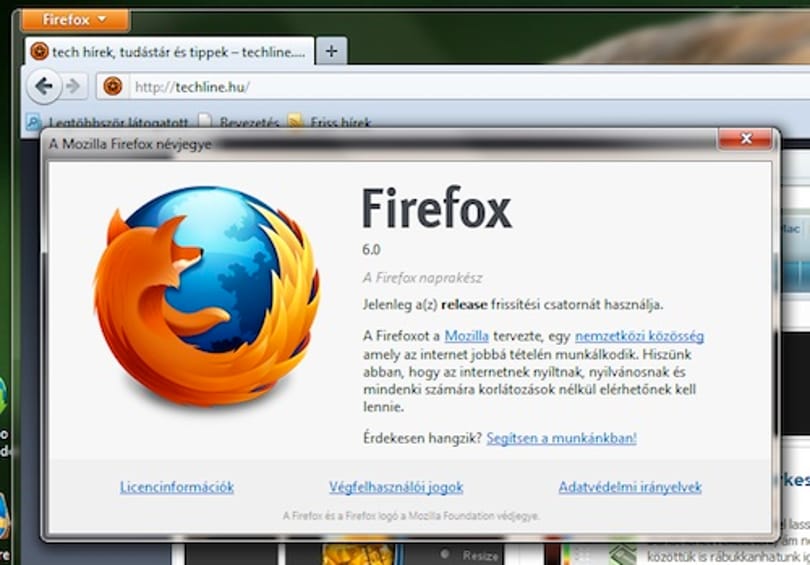
Task: Open Végfelhasználói jogok link
Action: [x=396, y=487]
